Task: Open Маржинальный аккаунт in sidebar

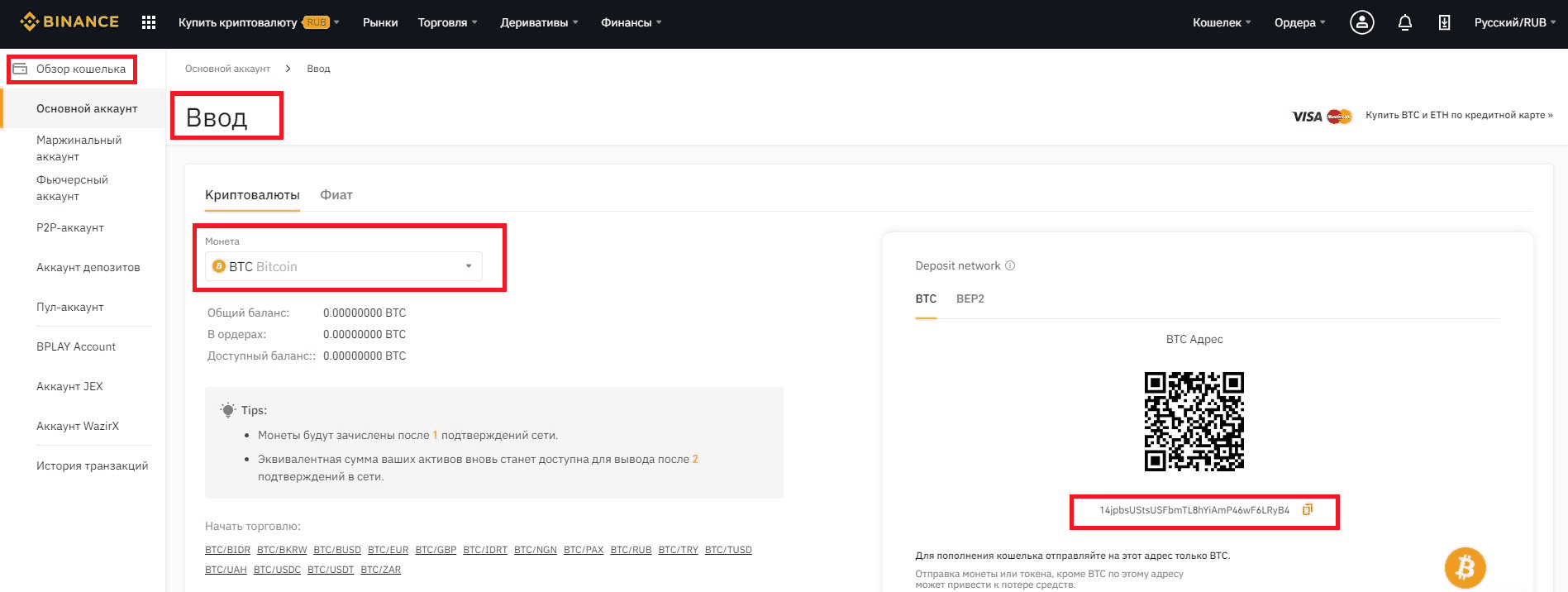Action: pos(79,148)
